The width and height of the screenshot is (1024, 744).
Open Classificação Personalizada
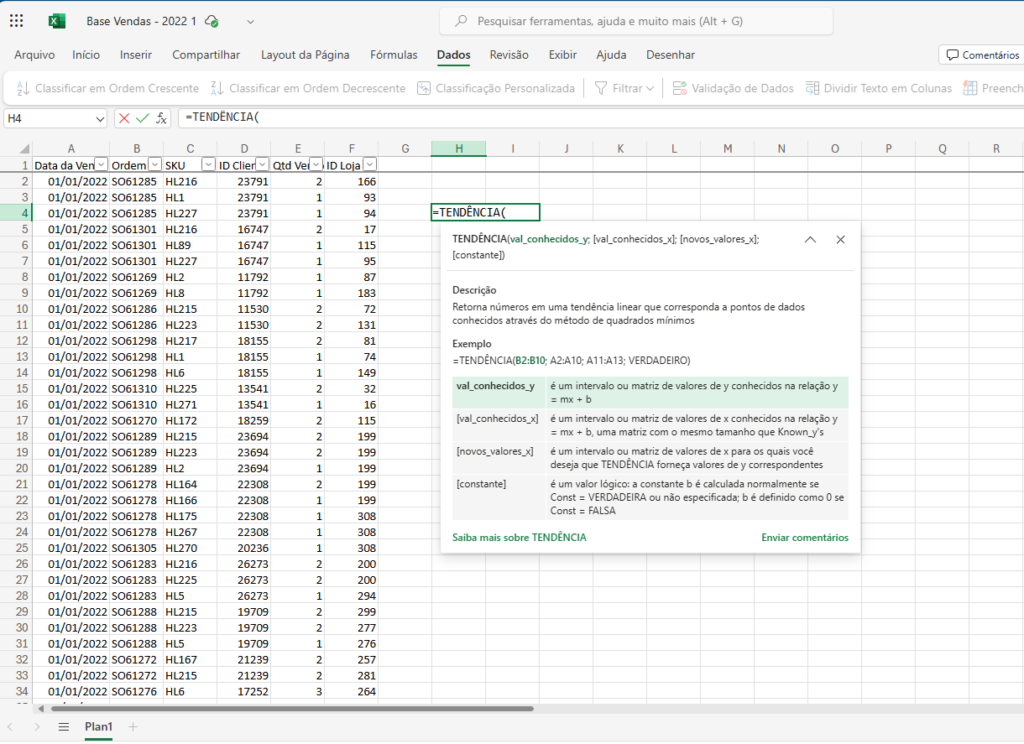pos(496,88)
